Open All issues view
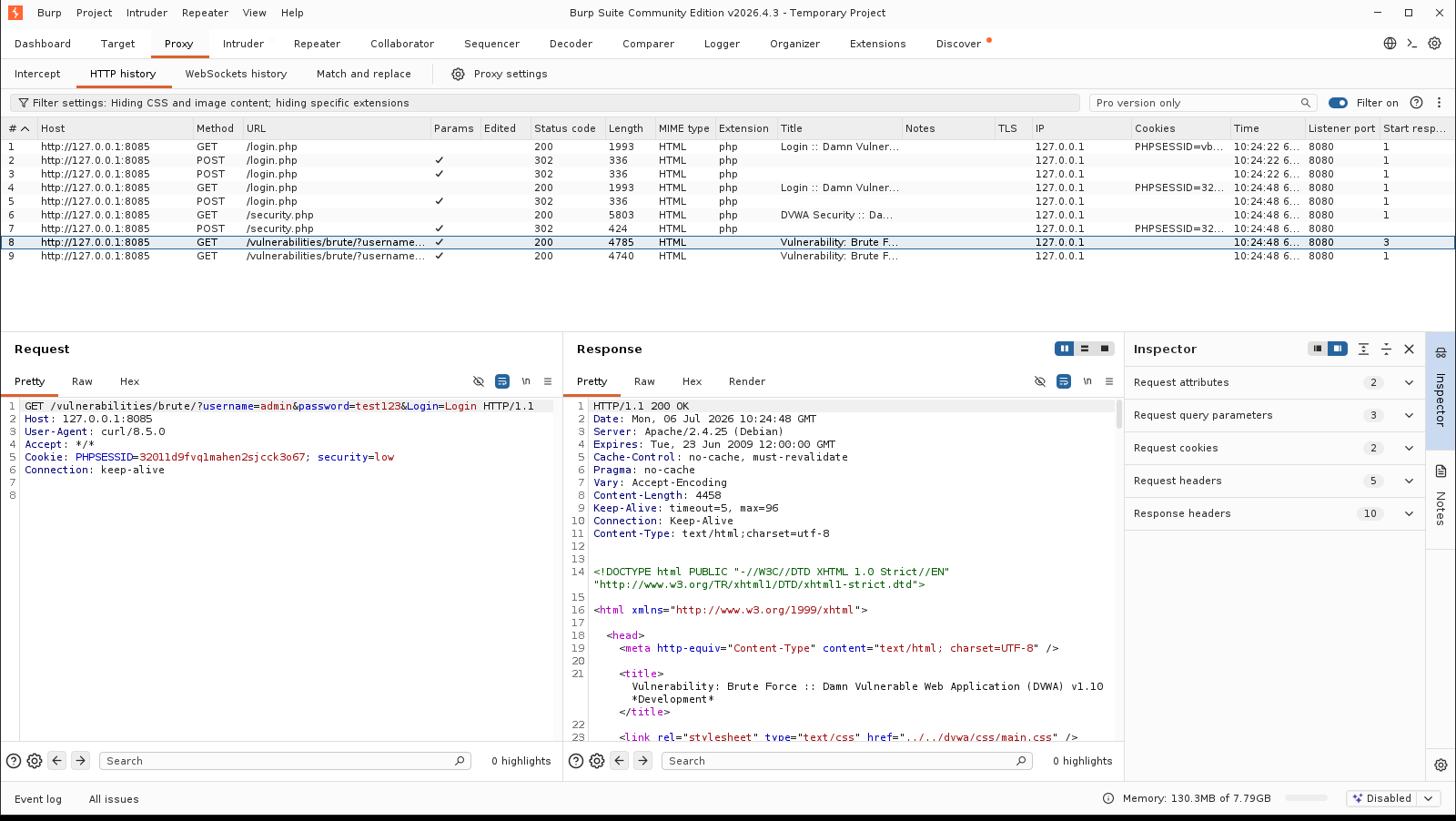The height and width of the screenshot is (821, 1456). (x=114, y=799)
